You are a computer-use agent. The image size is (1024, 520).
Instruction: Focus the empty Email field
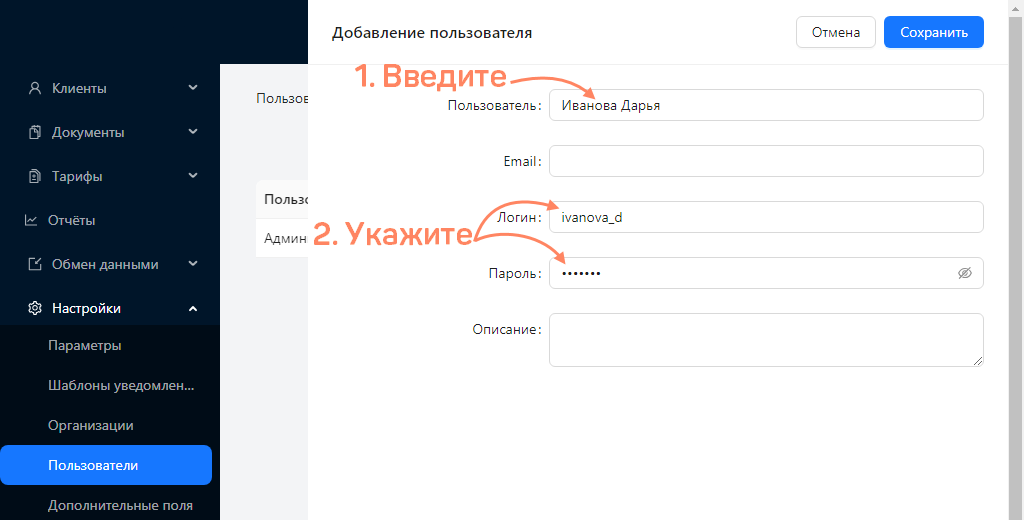766,161
